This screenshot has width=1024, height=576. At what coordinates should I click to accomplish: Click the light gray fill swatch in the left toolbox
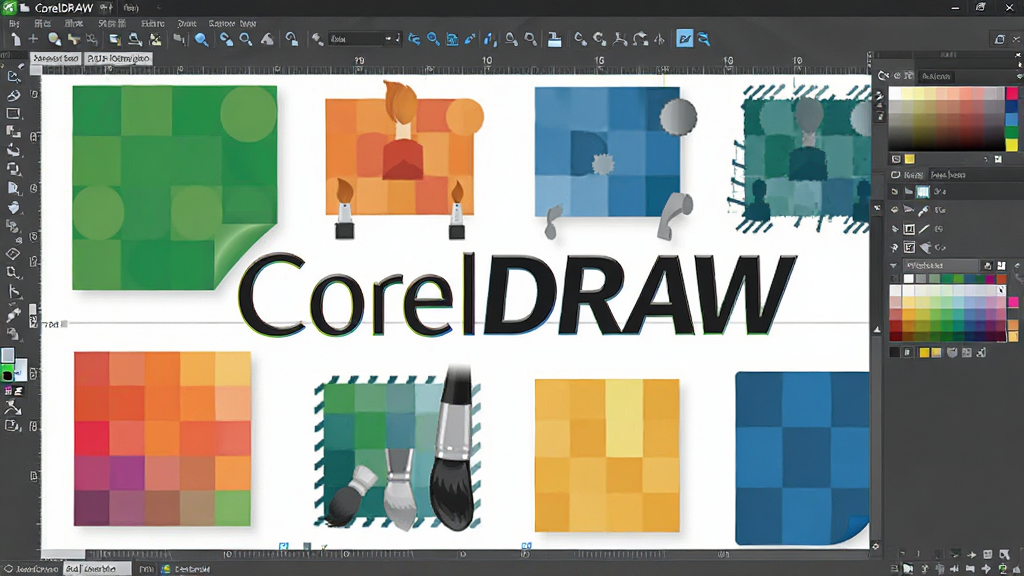click(7, 355)
